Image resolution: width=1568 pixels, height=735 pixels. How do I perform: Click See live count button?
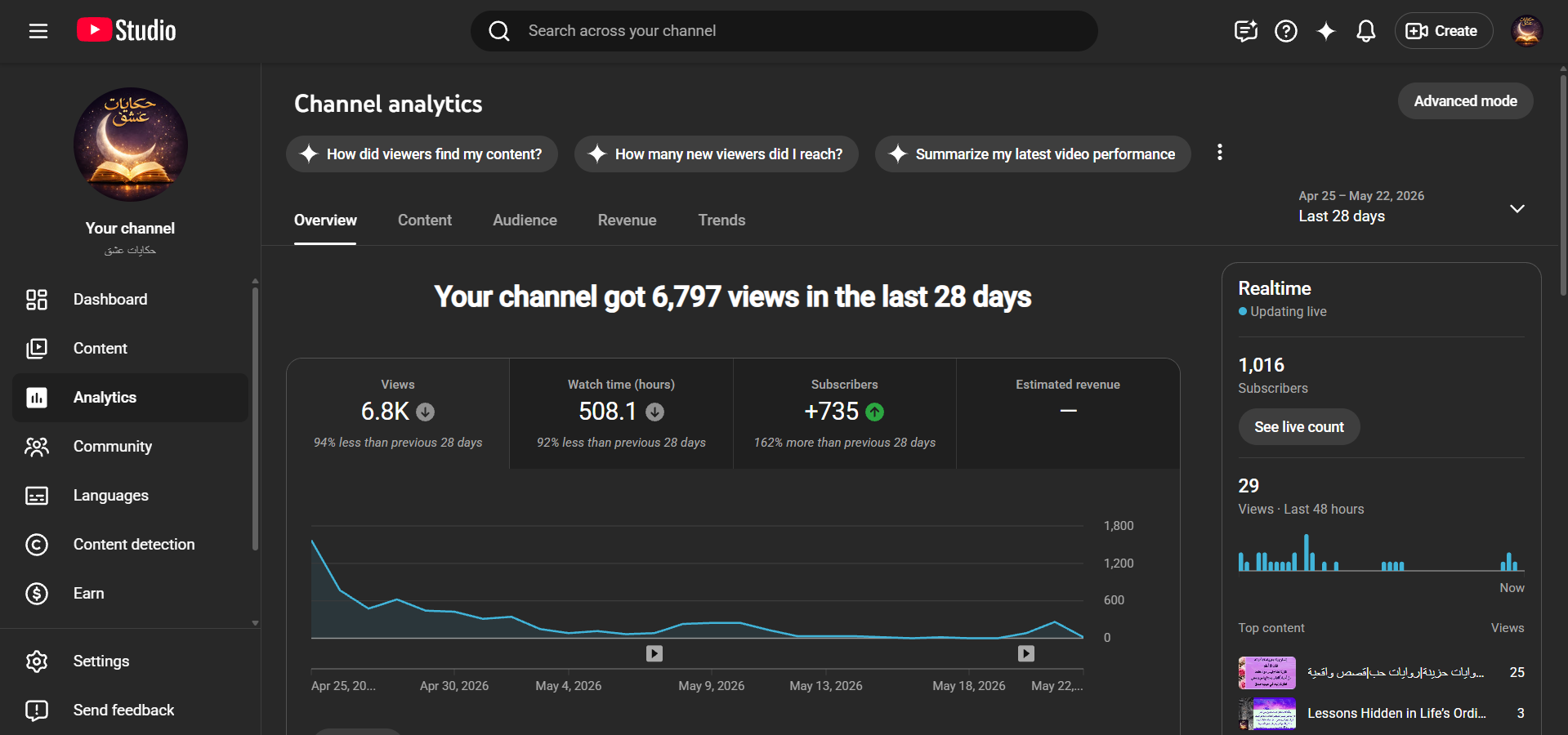click(x=1299, y=427)
